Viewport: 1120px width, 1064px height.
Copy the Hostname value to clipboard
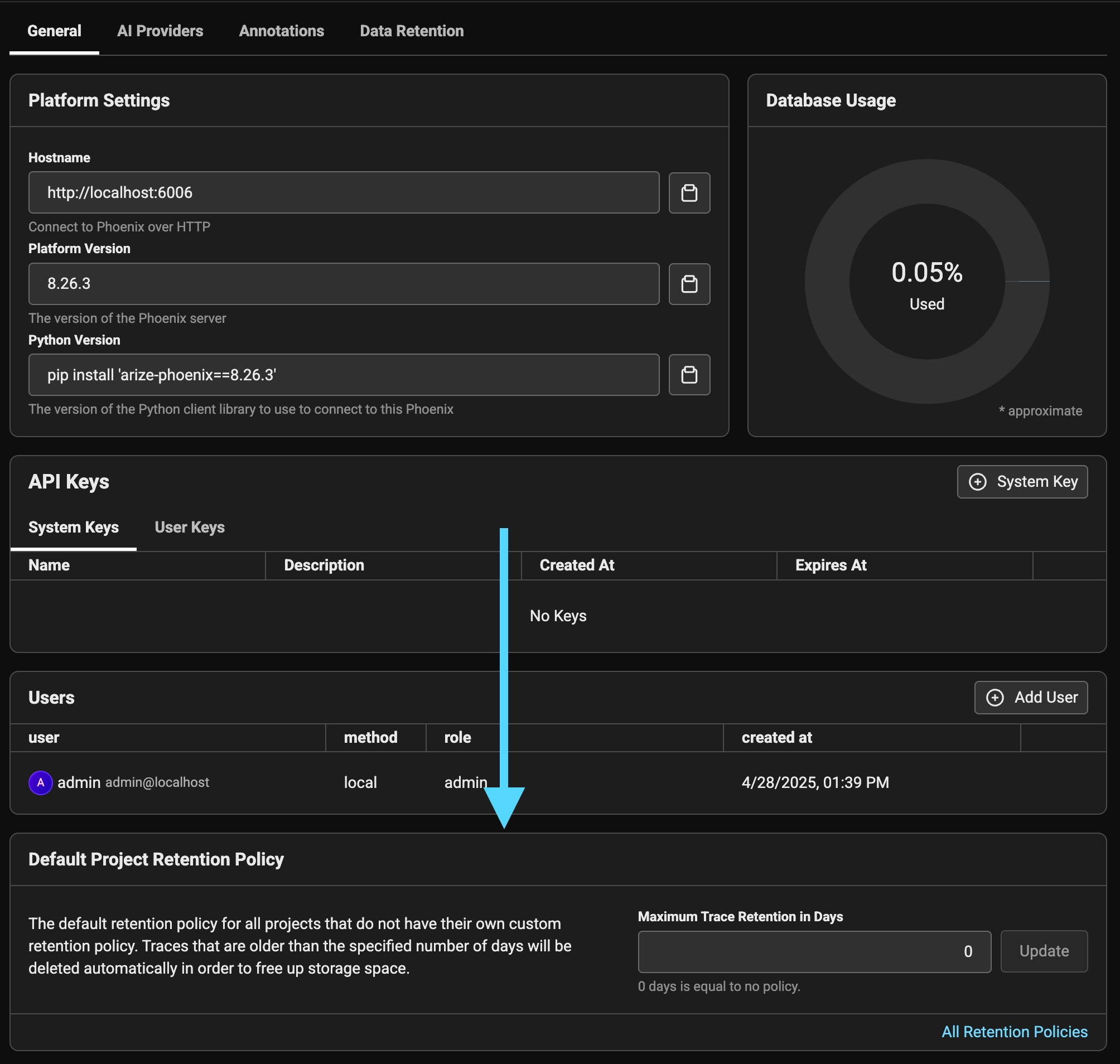[x=689, y=193]
